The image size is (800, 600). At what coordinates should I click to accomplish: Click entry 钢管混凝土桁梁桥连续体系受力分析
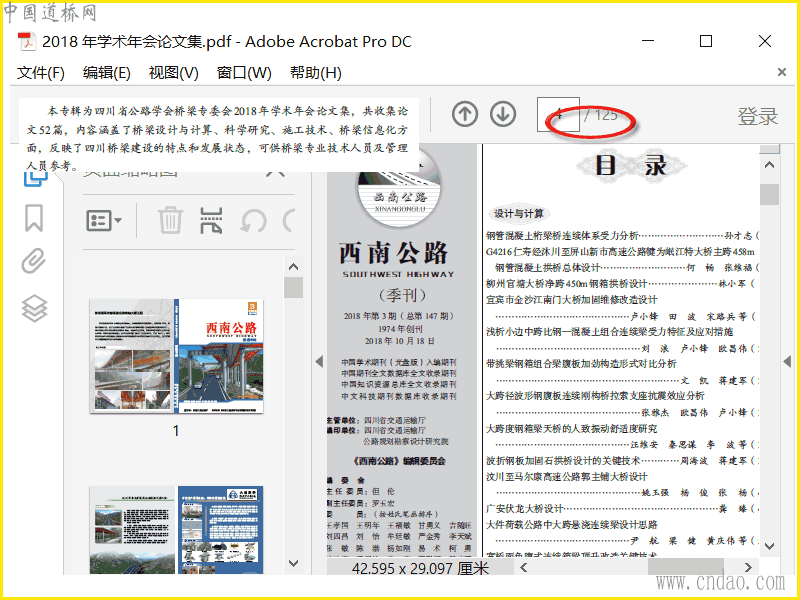coord(562,235)
